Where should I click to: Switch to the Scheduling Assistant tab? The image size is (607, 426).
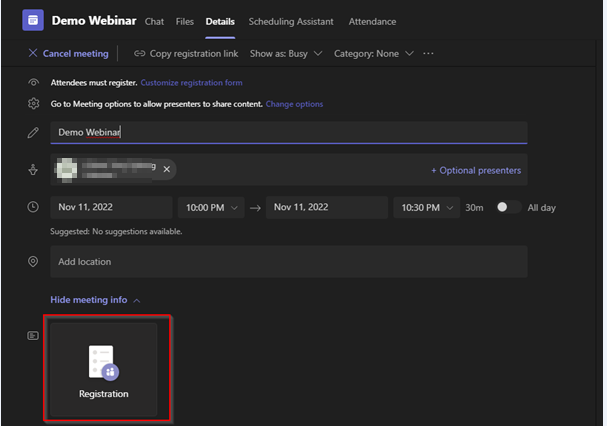click(x=293, y=21)
